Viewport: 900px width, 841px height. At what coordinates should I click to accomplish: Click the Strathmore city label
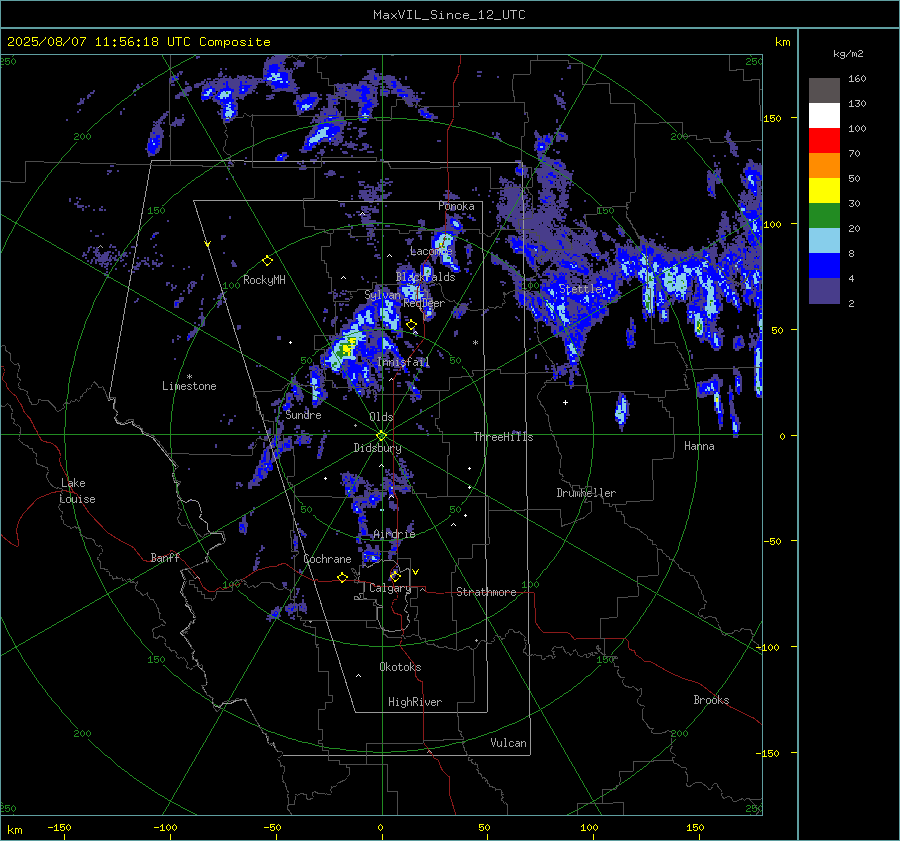486,592
